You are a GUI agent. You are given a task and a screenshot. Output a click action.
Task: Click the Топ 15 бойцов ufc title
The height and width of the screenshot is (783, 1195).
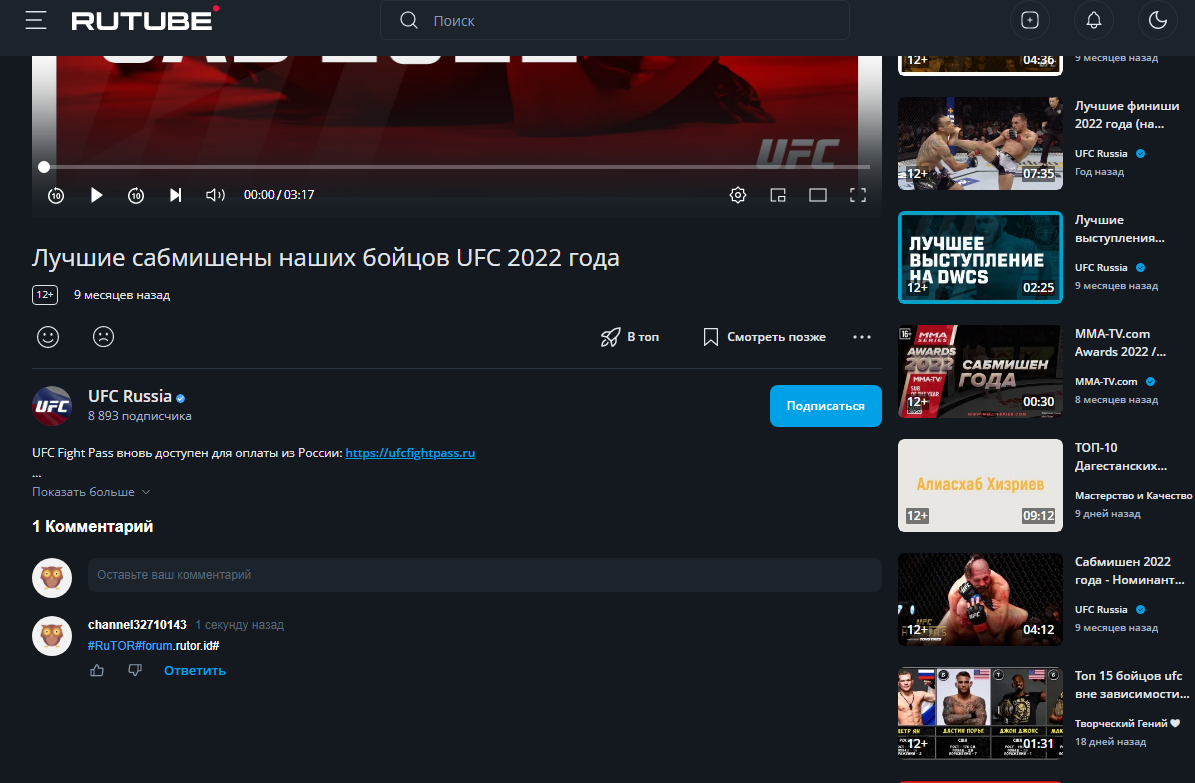point(1132,685)
